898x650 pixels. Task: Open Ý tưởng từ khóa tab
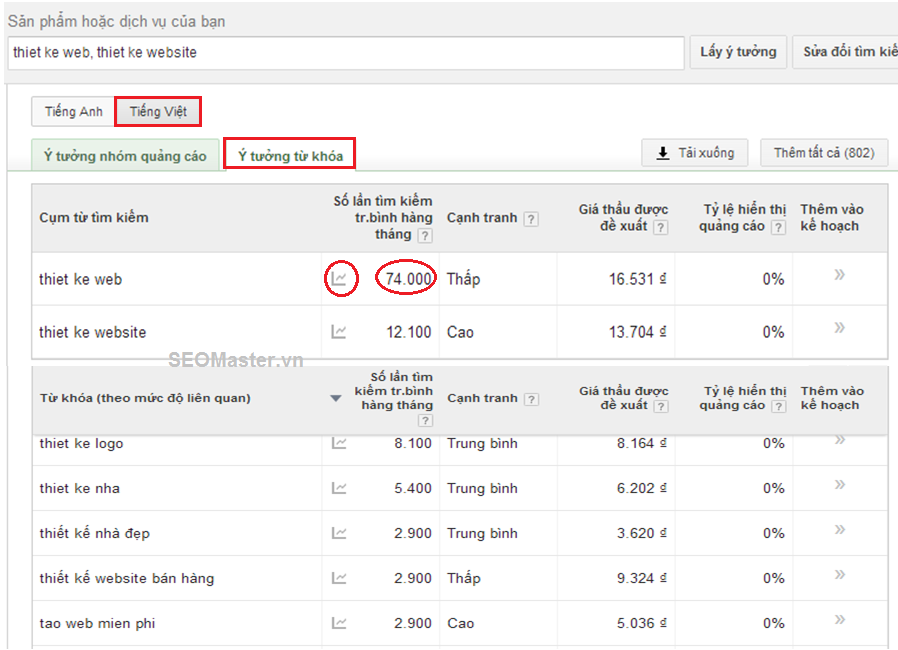pyautogui.click(x=290, y=155)
